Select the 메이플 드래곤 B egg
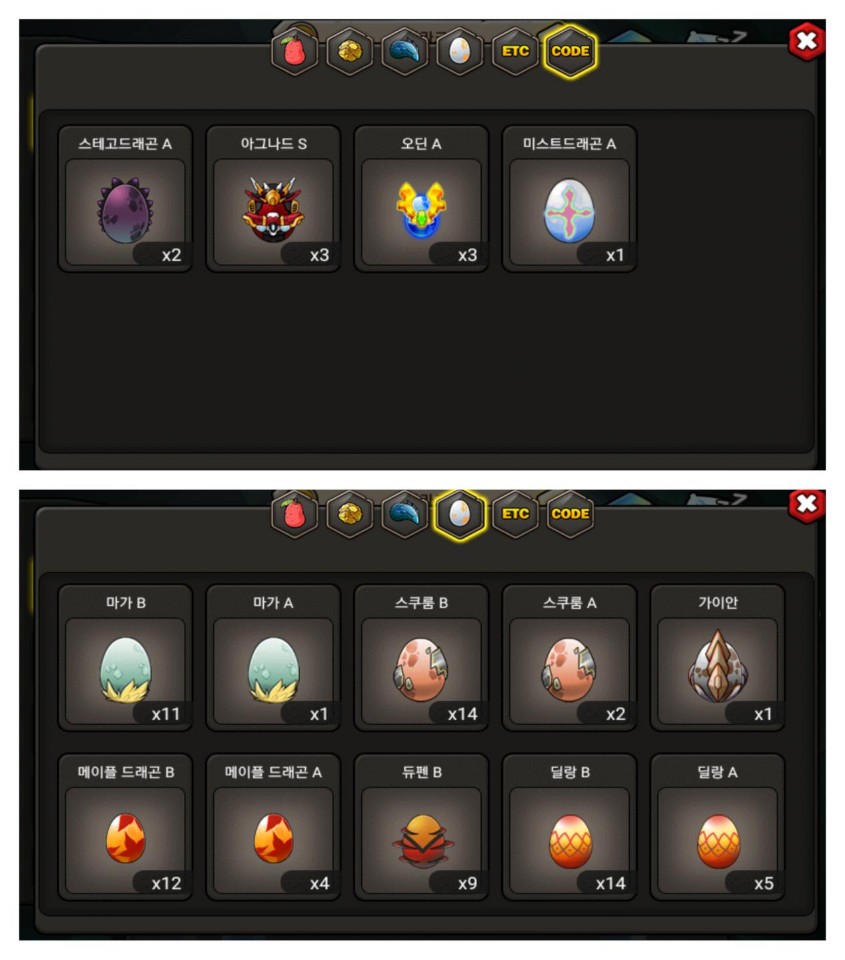 (x=125, y=828)
